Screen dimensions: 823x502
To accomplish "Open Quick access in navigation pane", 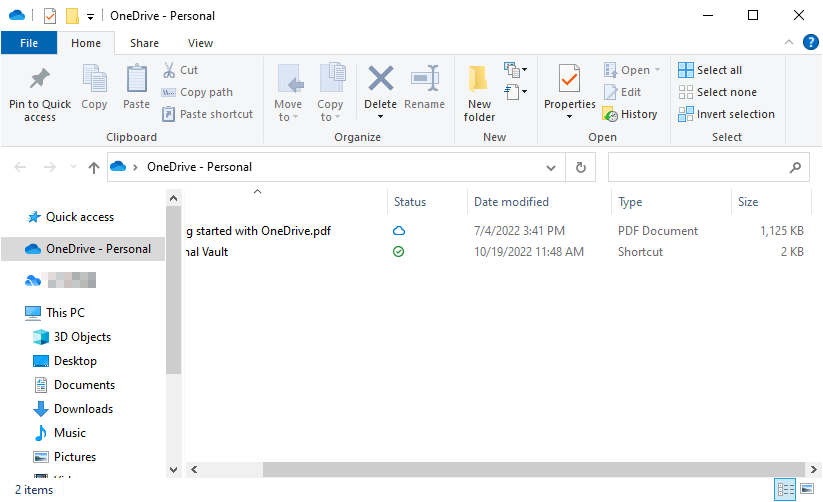I will pyautogui.click(x=71, y=217).
